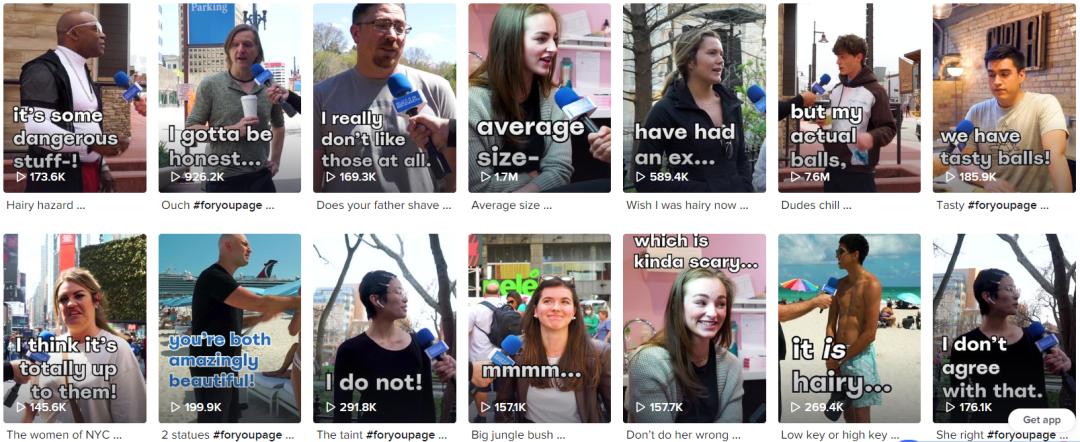Click the Get app button
The height and width of the screenshot is (442, 1080).
tap(1041, 420)
